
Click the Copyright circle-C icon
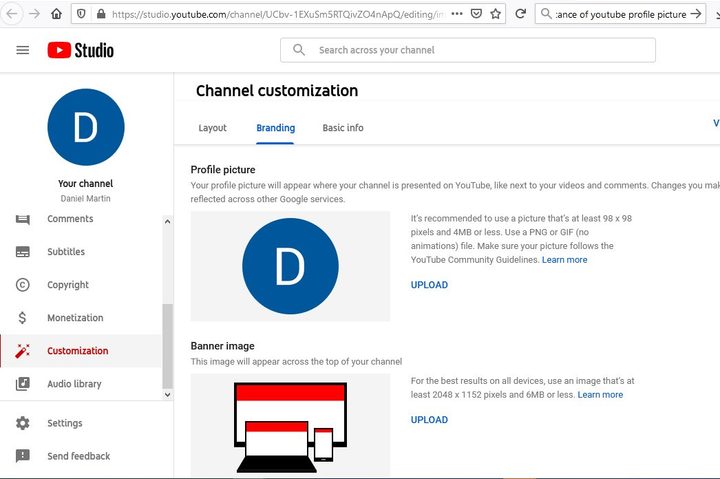(22, 285)
